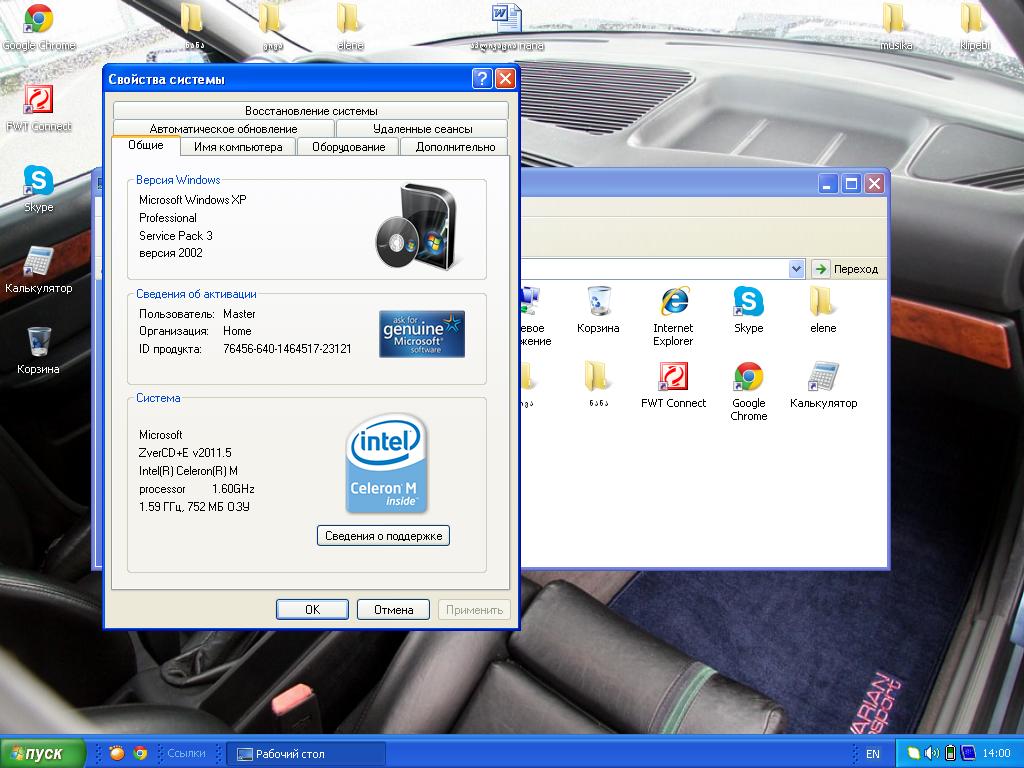Open the Калькулятор desktop shortcut
1024x768 pixels.
tap(38, 263)
